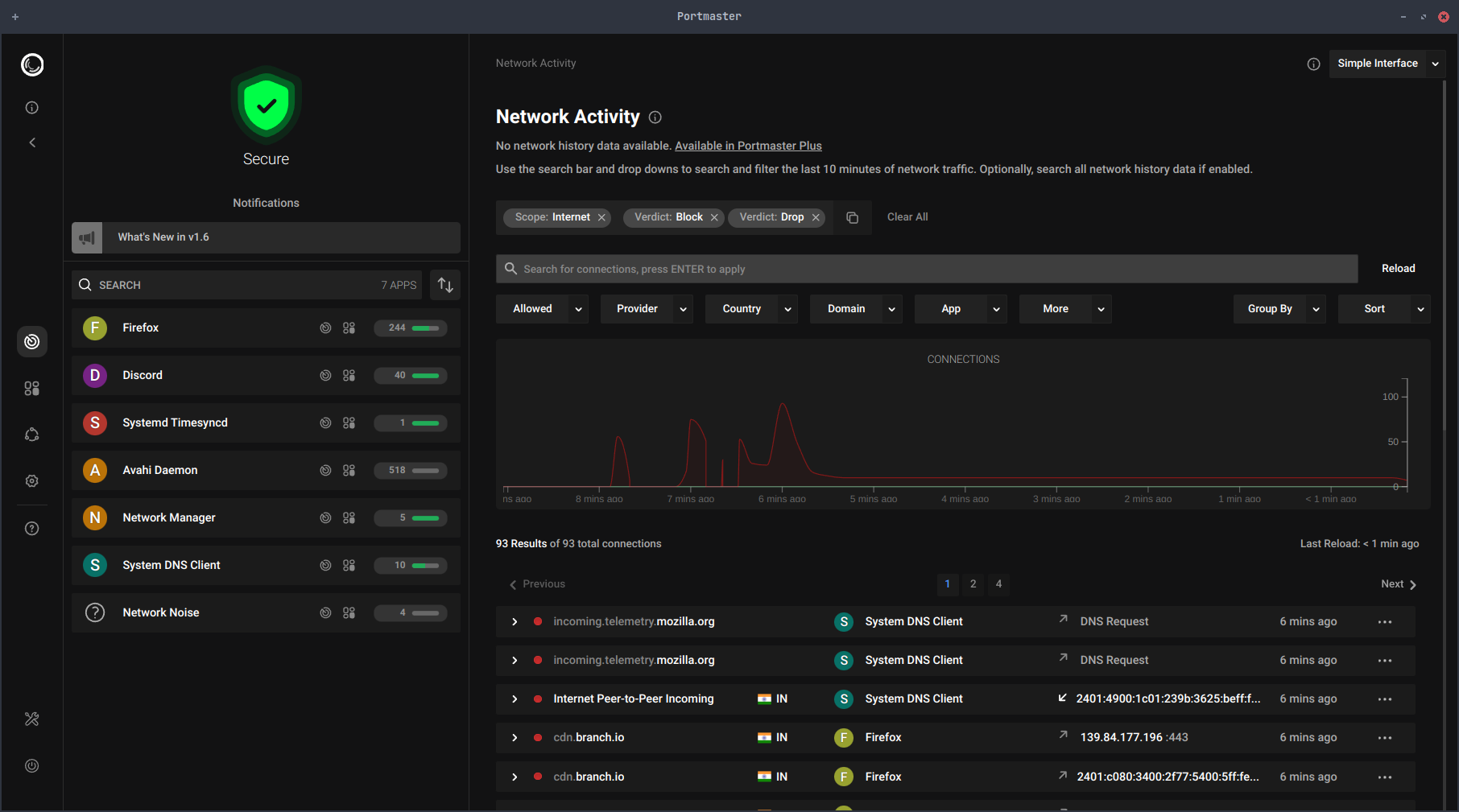Click the info icon at sidebar top
The height and width of the screenshot is (812, 1459).
(x=31, y=107)
